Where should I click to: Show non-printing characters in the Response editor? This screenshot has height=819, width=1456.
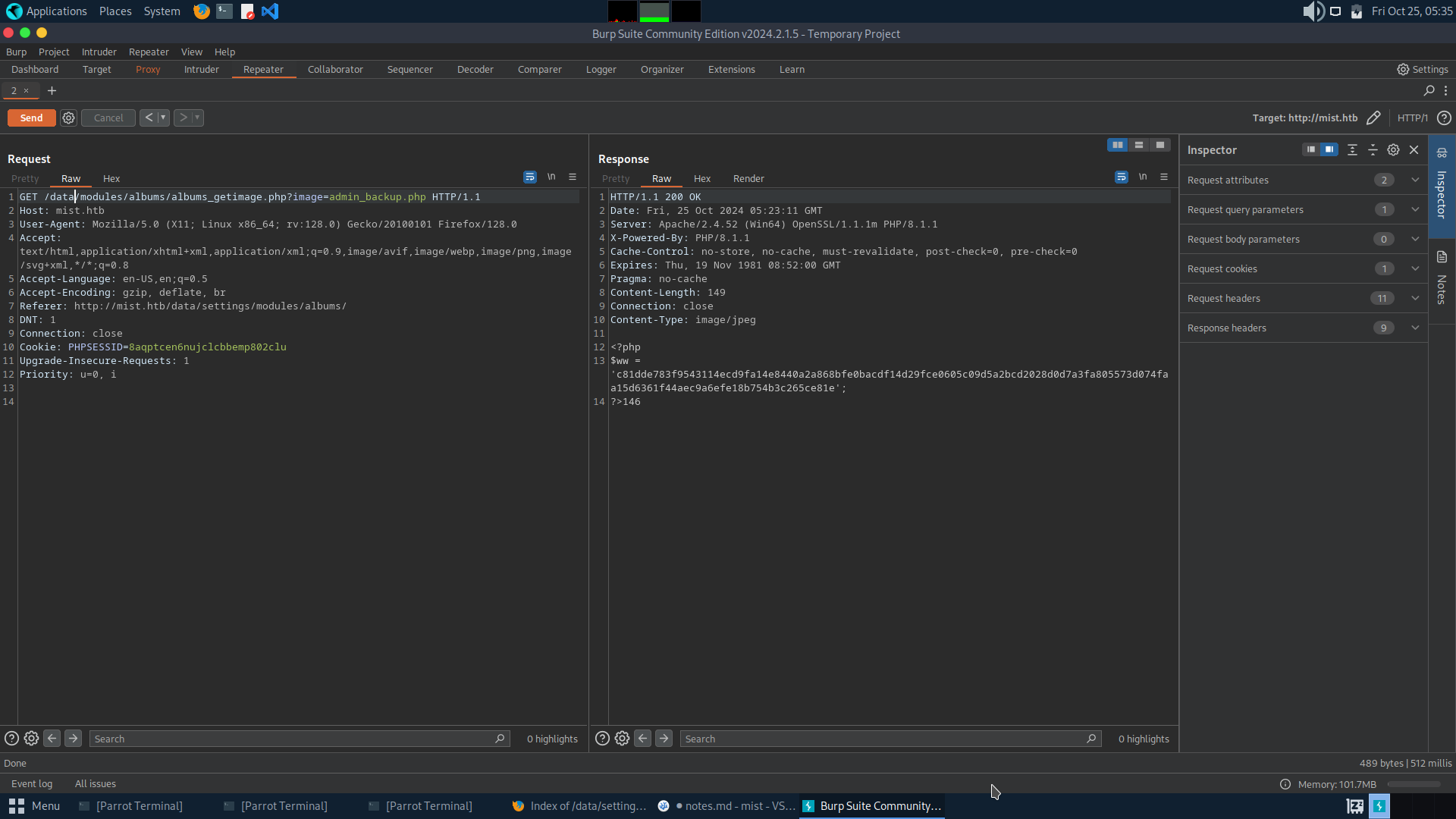coord(1144,177)
